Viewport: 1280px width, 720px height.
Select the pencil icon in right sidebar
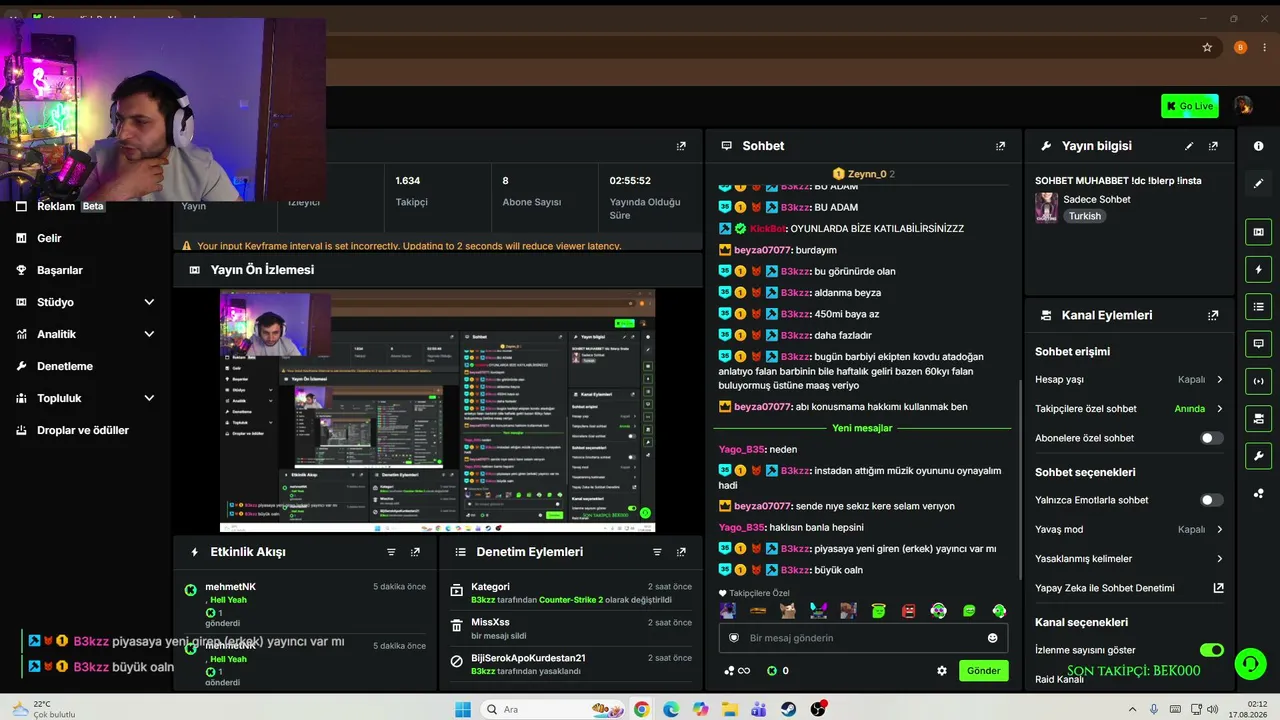coord(1258,184)
